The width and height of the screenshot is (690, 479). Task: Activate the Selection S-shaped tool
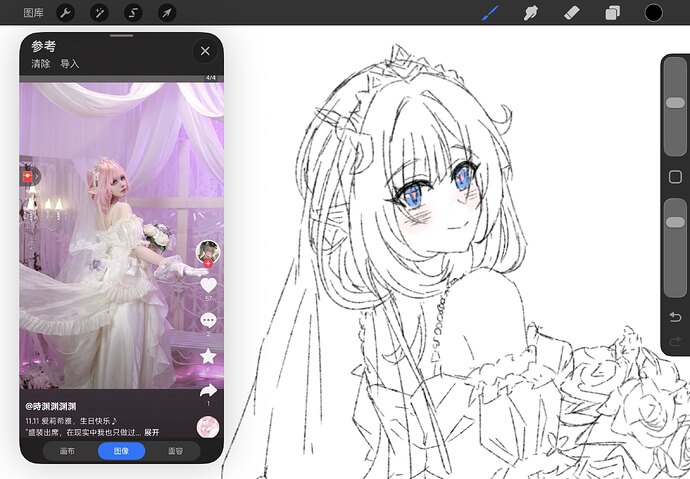[x=133, y=13]
